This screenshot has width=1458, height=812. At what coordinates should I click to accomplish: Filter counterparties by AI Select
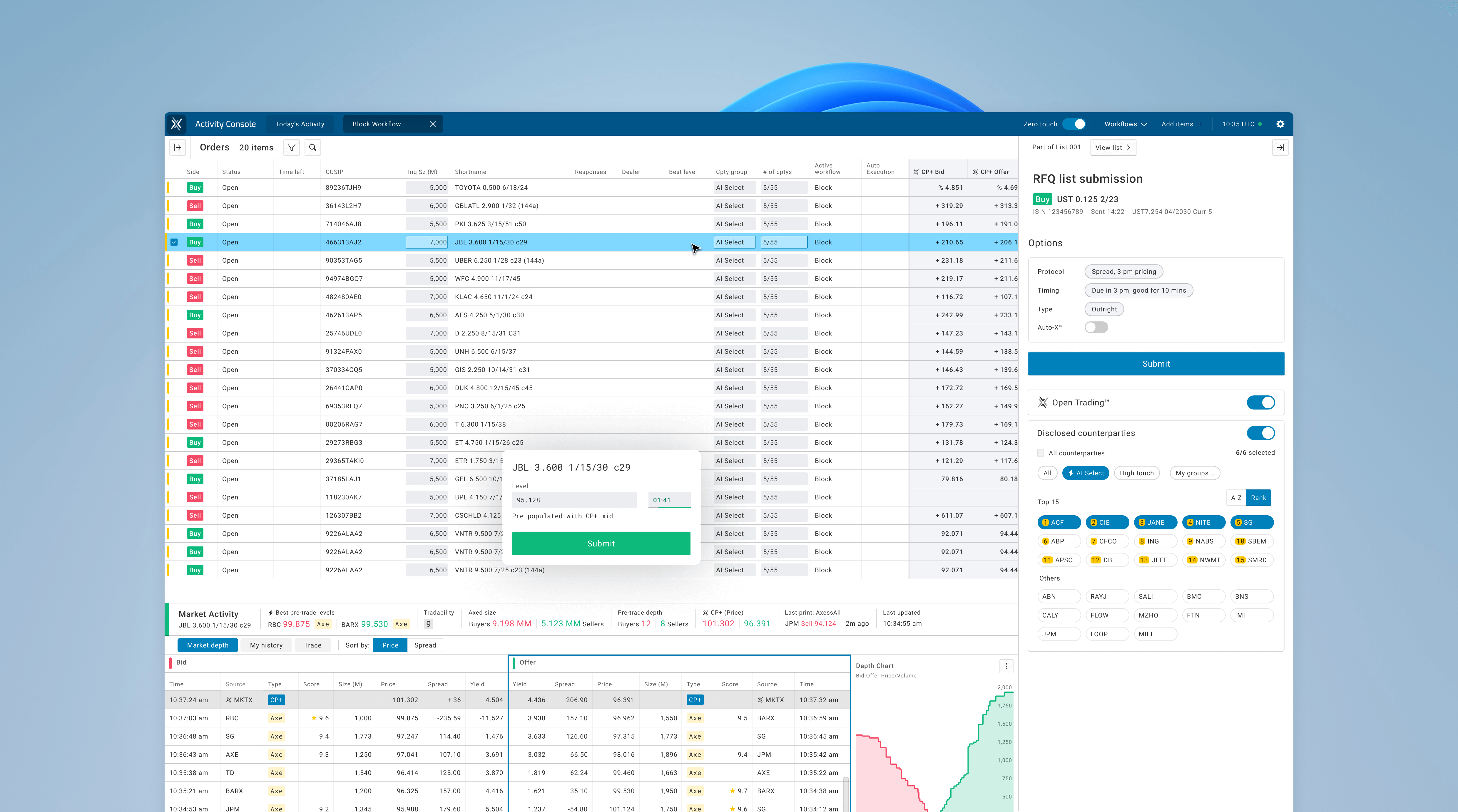point(1085,473)
